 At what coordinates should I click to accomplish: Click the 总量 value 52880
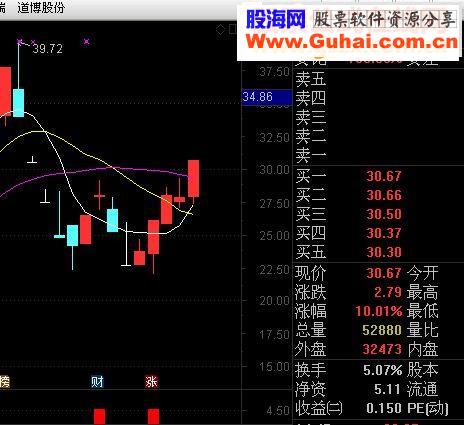click(x=382, y=330)
